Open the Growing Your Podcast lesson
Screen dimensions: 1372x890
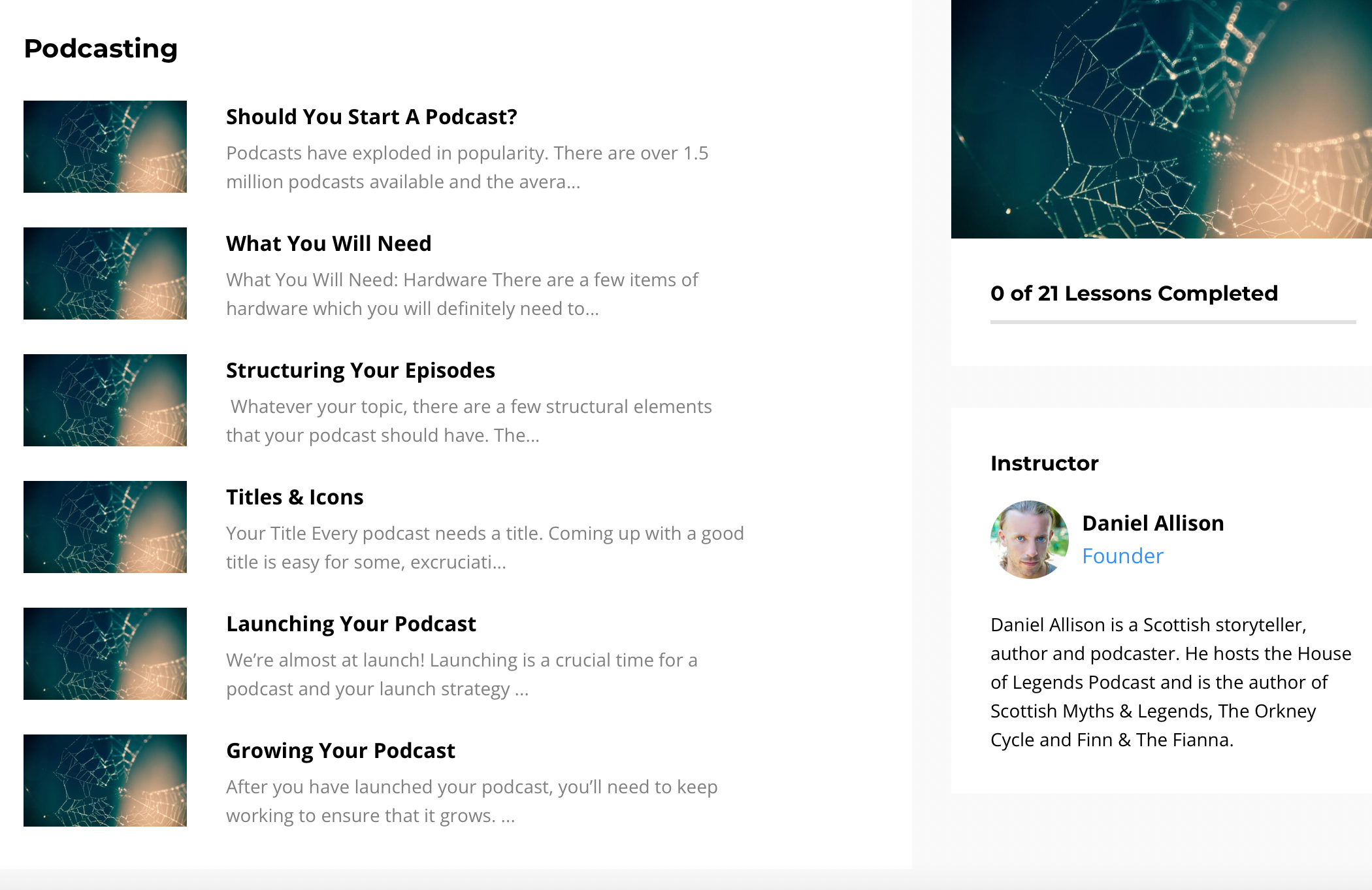pos(340,751)
